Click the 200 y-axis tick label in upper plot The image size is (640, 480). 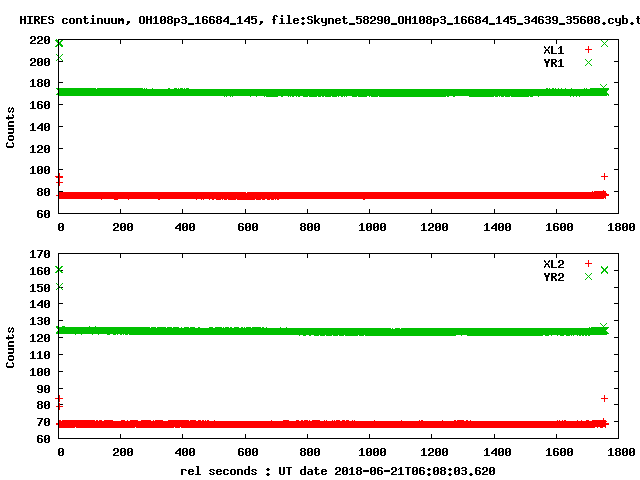(x=40, y=62)
